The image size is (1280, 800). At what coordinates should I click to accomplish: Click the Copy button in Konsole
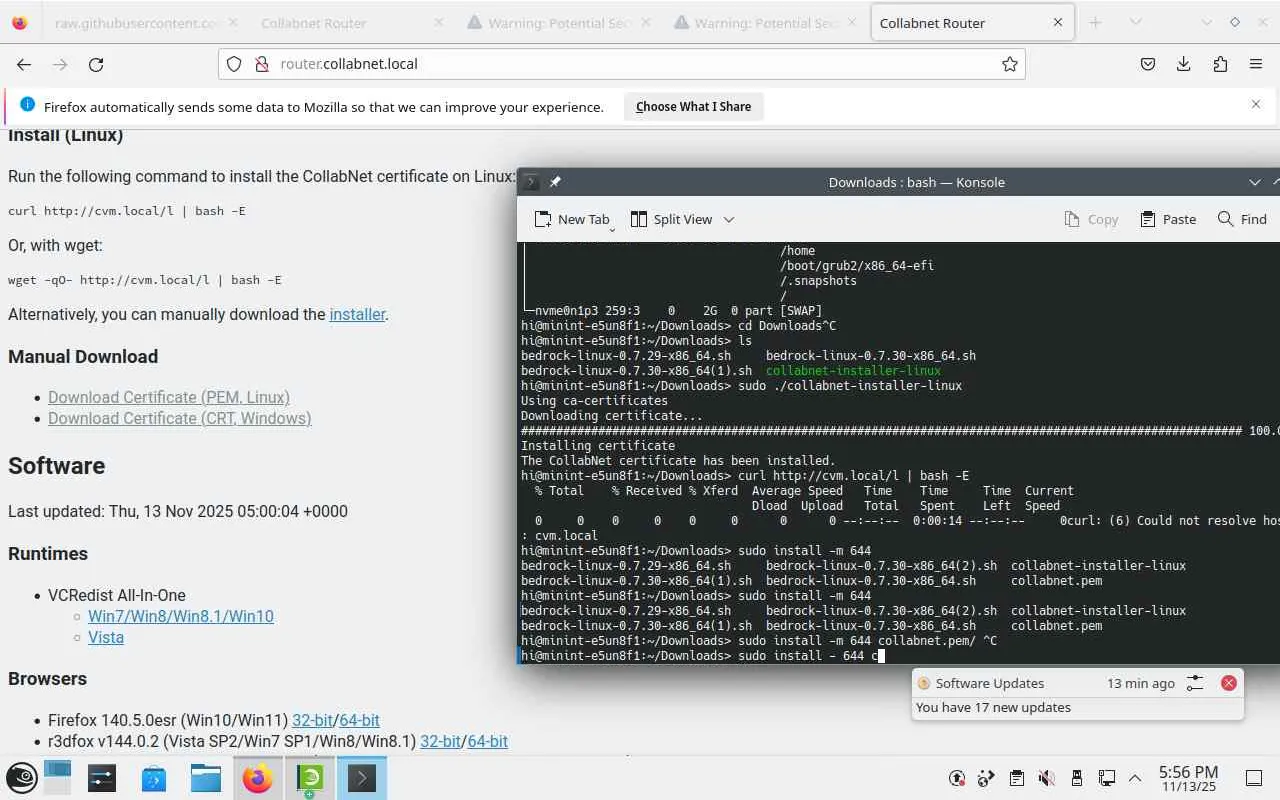coord(1091,219)
